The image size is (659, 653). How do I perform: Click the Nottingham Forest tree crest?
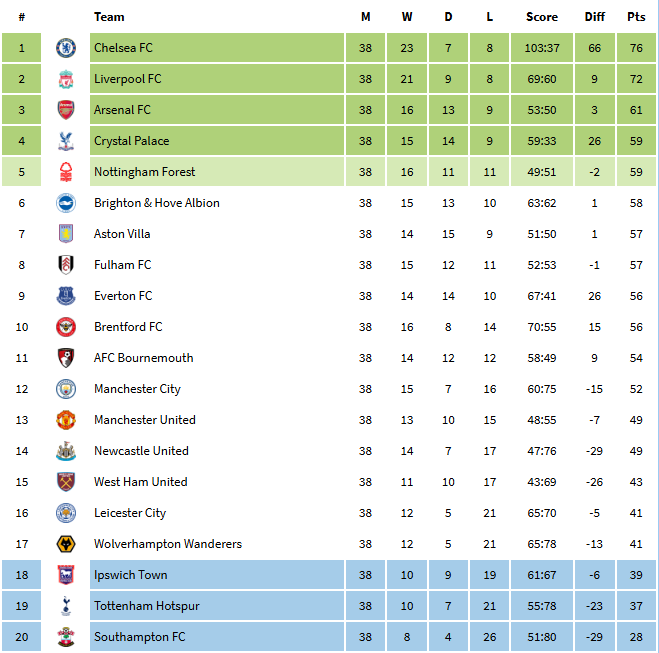point(66,172)
